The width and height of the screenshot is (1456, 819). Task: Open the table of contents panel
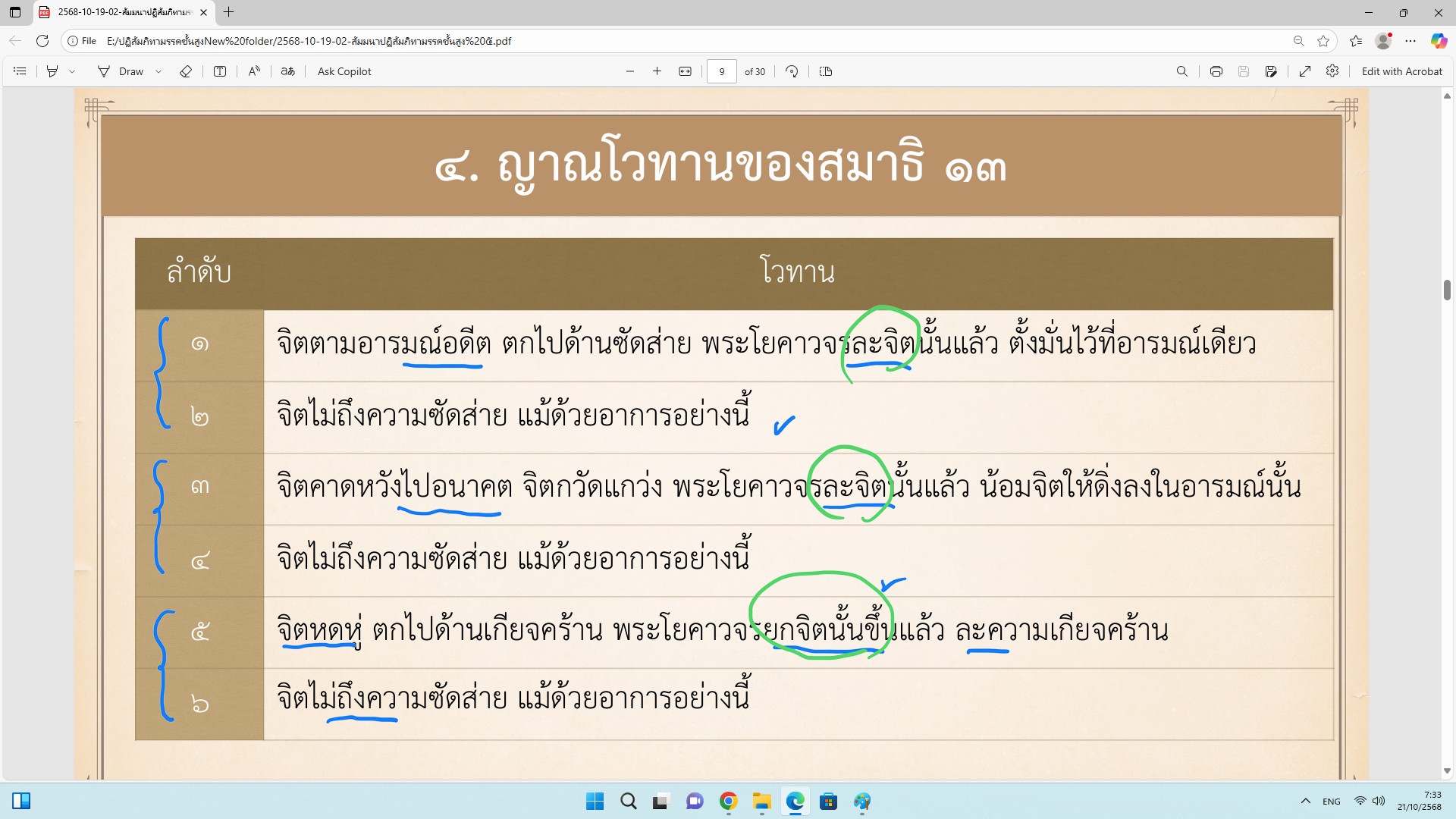click(20, 71)
